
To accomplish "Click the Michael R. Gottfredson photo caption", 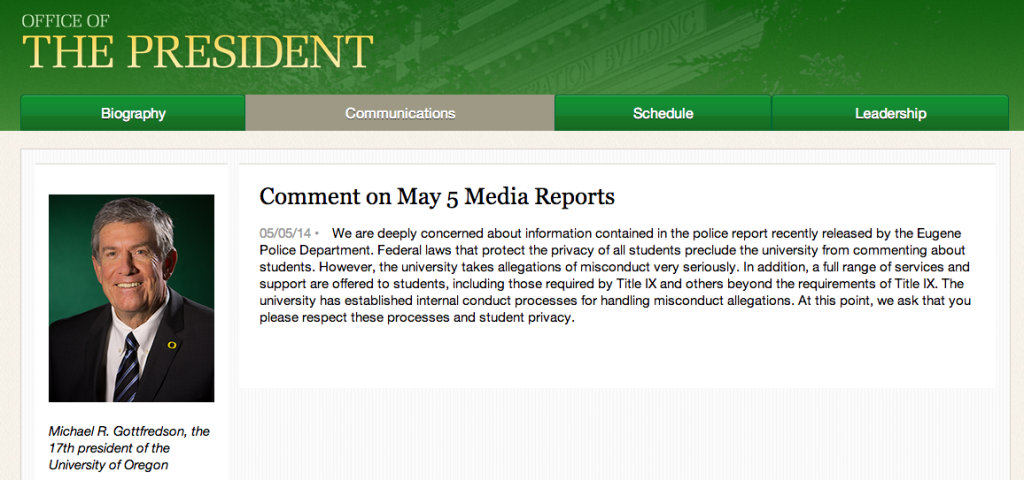I will [129, 448].
